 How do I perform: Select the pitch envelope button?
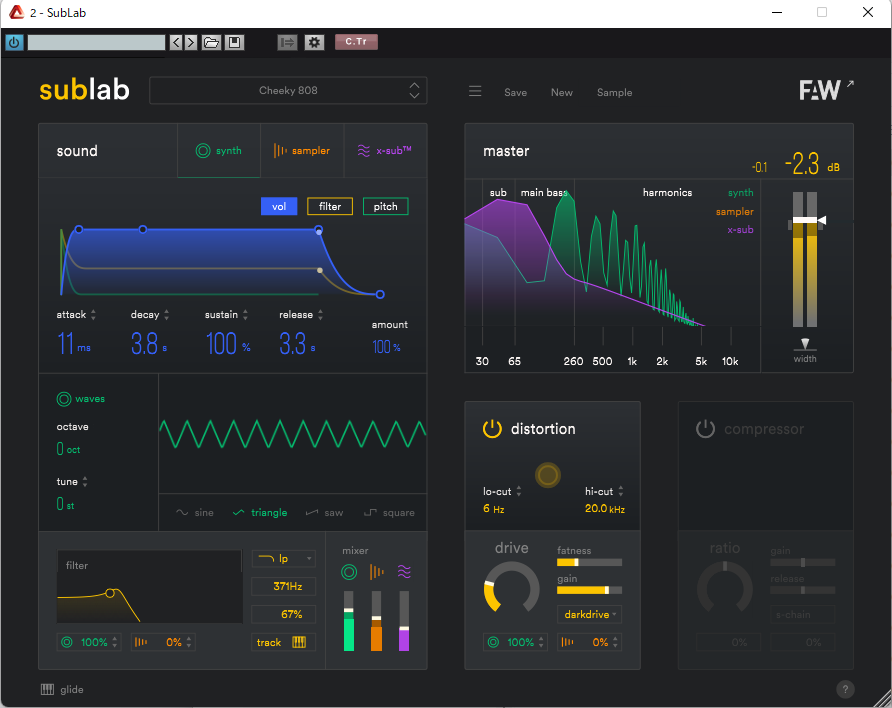[385, 206]
